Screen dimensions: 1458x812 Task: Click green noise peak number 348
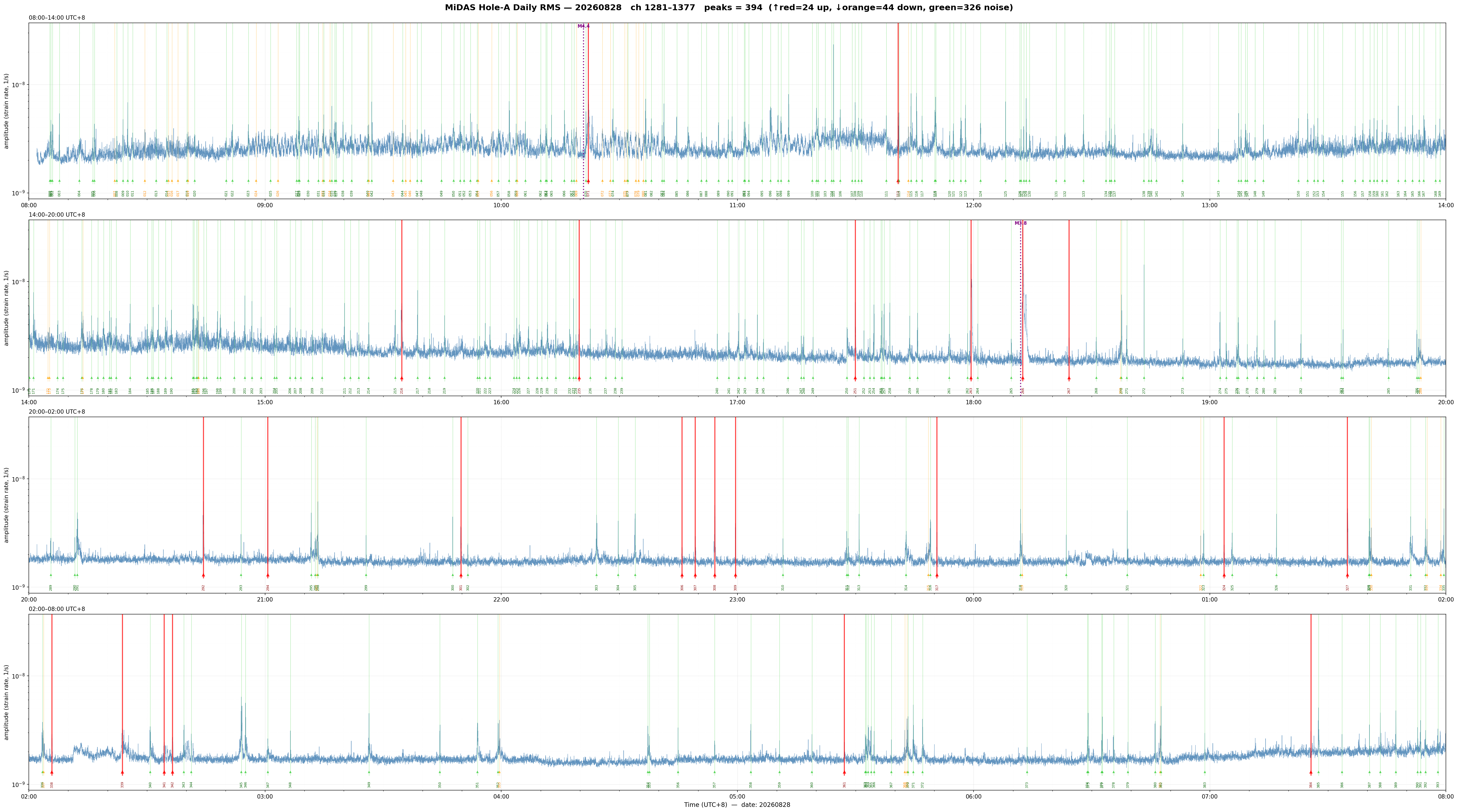290,785
